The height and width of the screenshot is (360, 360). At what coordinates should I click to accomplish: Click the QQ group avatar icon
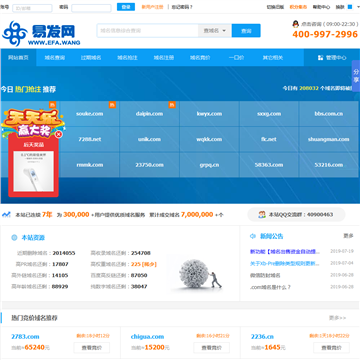point(262,215)
